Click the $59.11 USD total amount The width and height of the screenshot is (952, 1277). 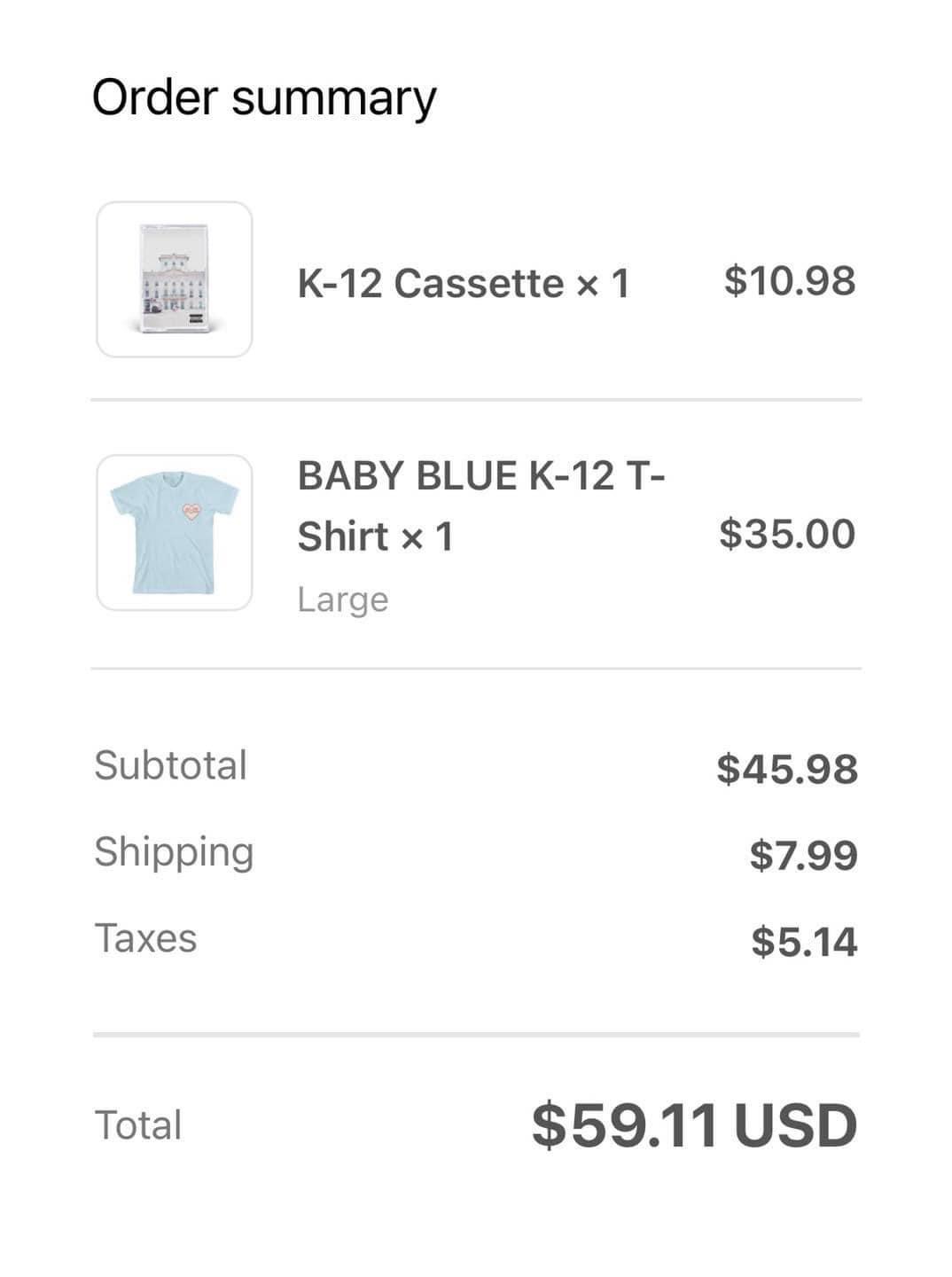[694, 1126]
